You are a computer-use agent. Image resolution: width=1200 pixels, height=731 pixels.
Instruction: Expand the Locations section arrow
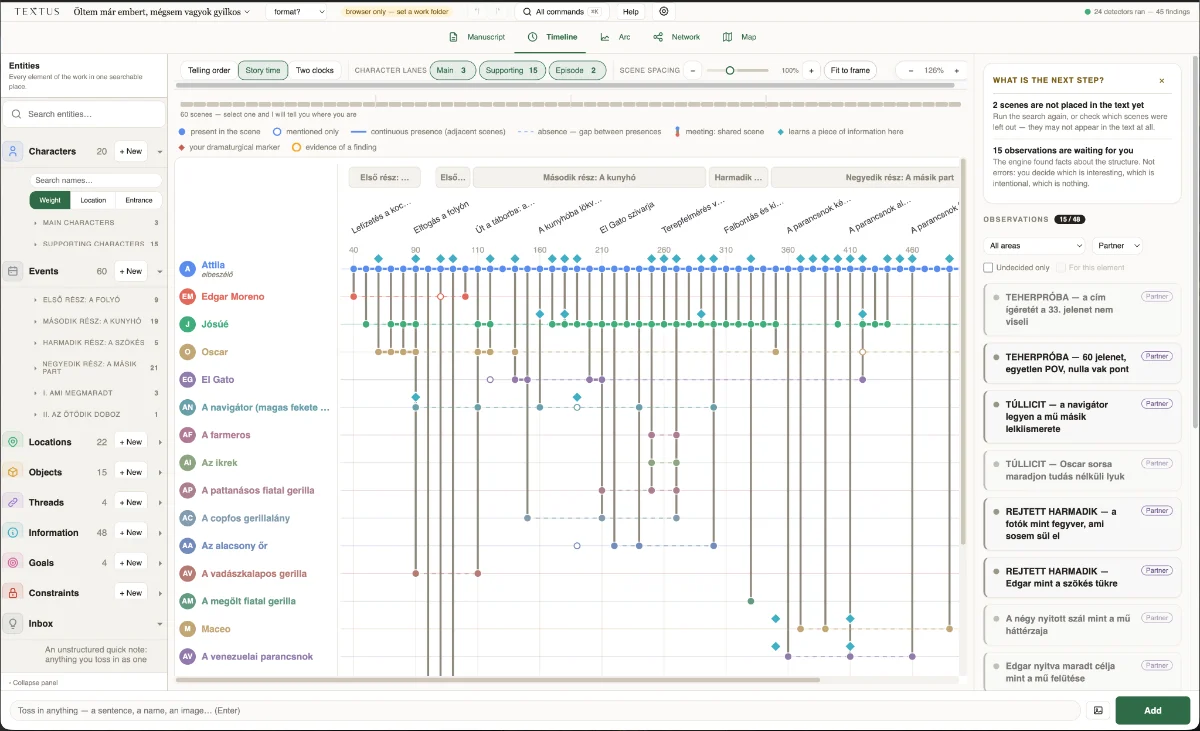pos(159,442)
